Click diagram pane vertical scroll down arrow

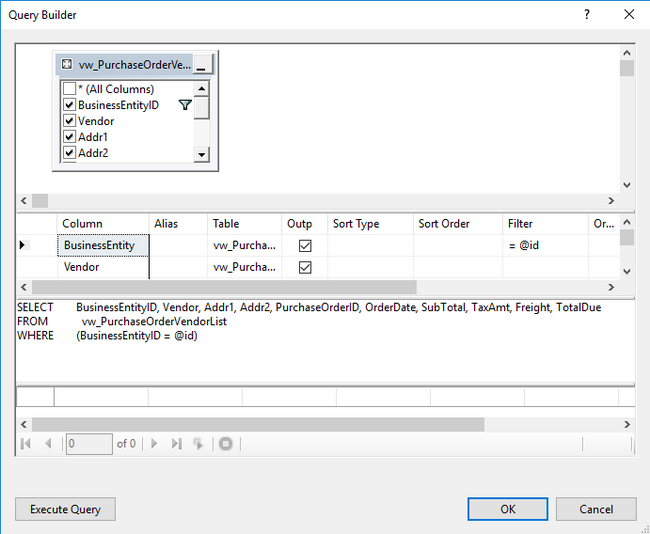627,185
